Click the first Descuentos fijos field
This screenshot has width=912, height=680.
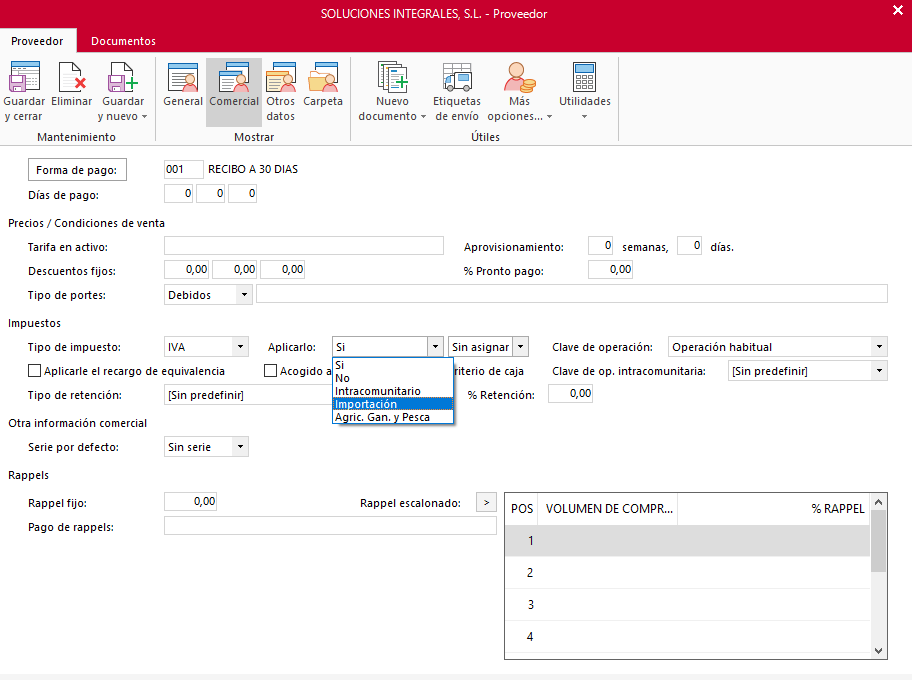click(187, 269)
